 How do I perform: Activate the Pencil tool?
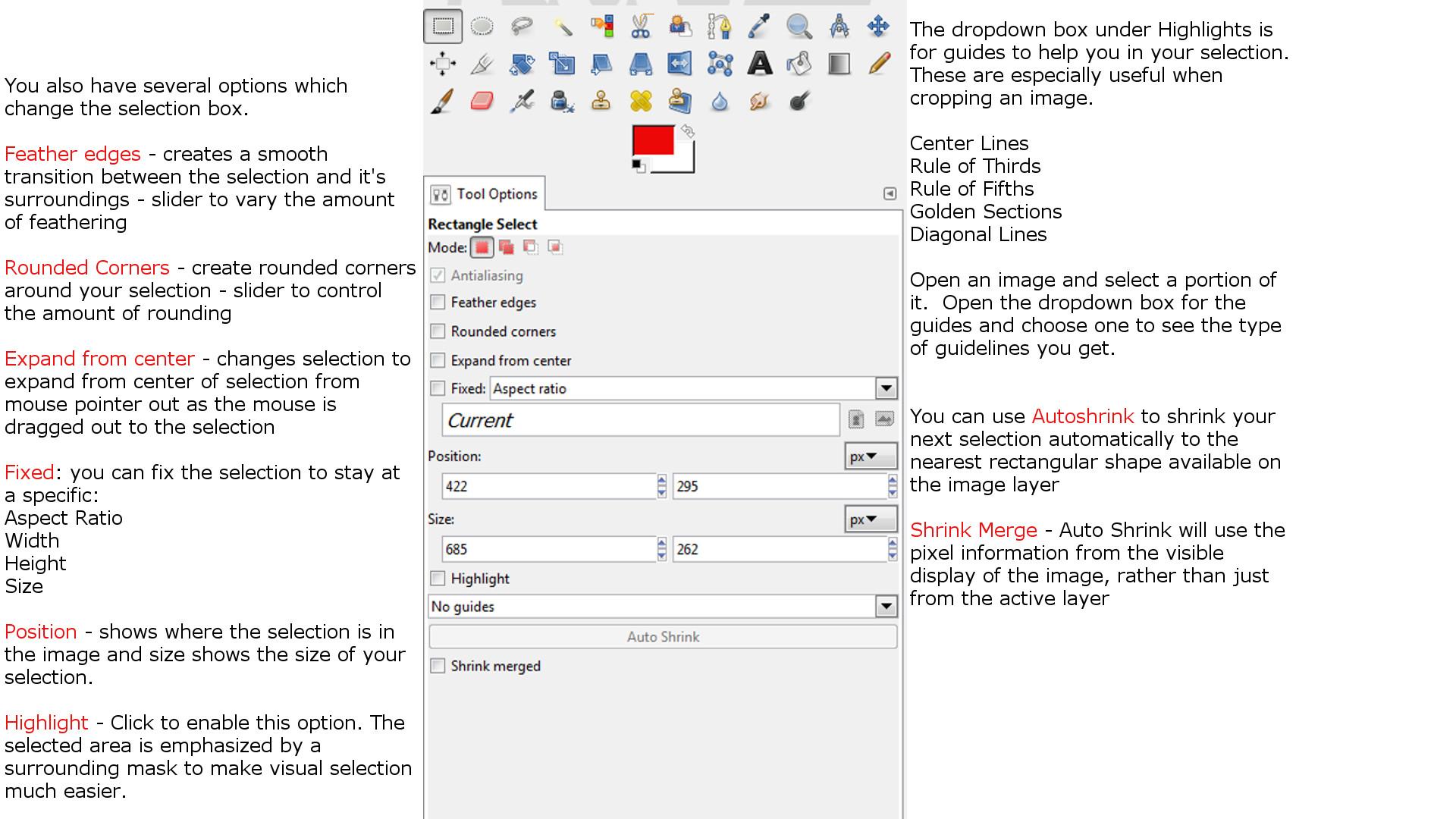878,64
